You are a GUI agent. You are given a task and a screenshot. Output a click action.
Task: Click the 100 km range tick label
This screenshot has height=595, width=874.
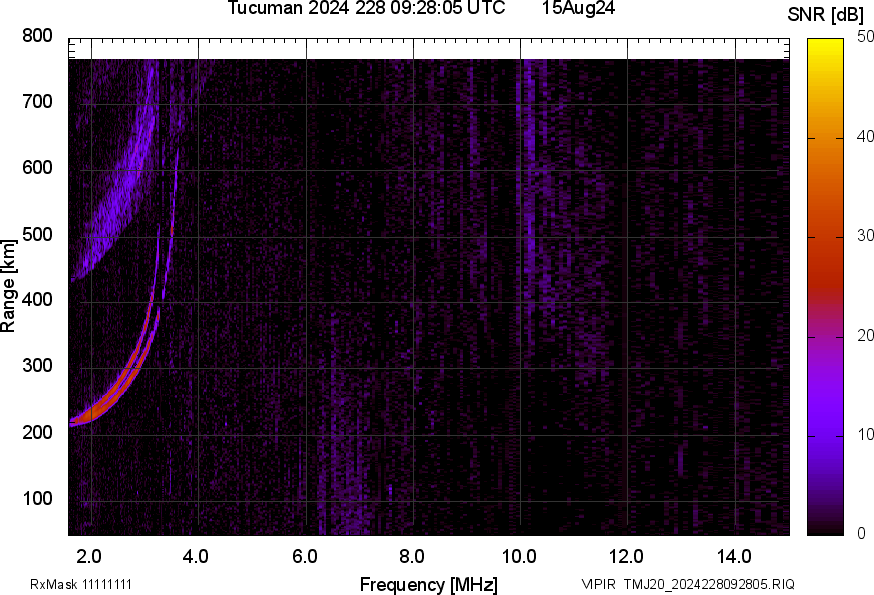(x=36, y=498)
